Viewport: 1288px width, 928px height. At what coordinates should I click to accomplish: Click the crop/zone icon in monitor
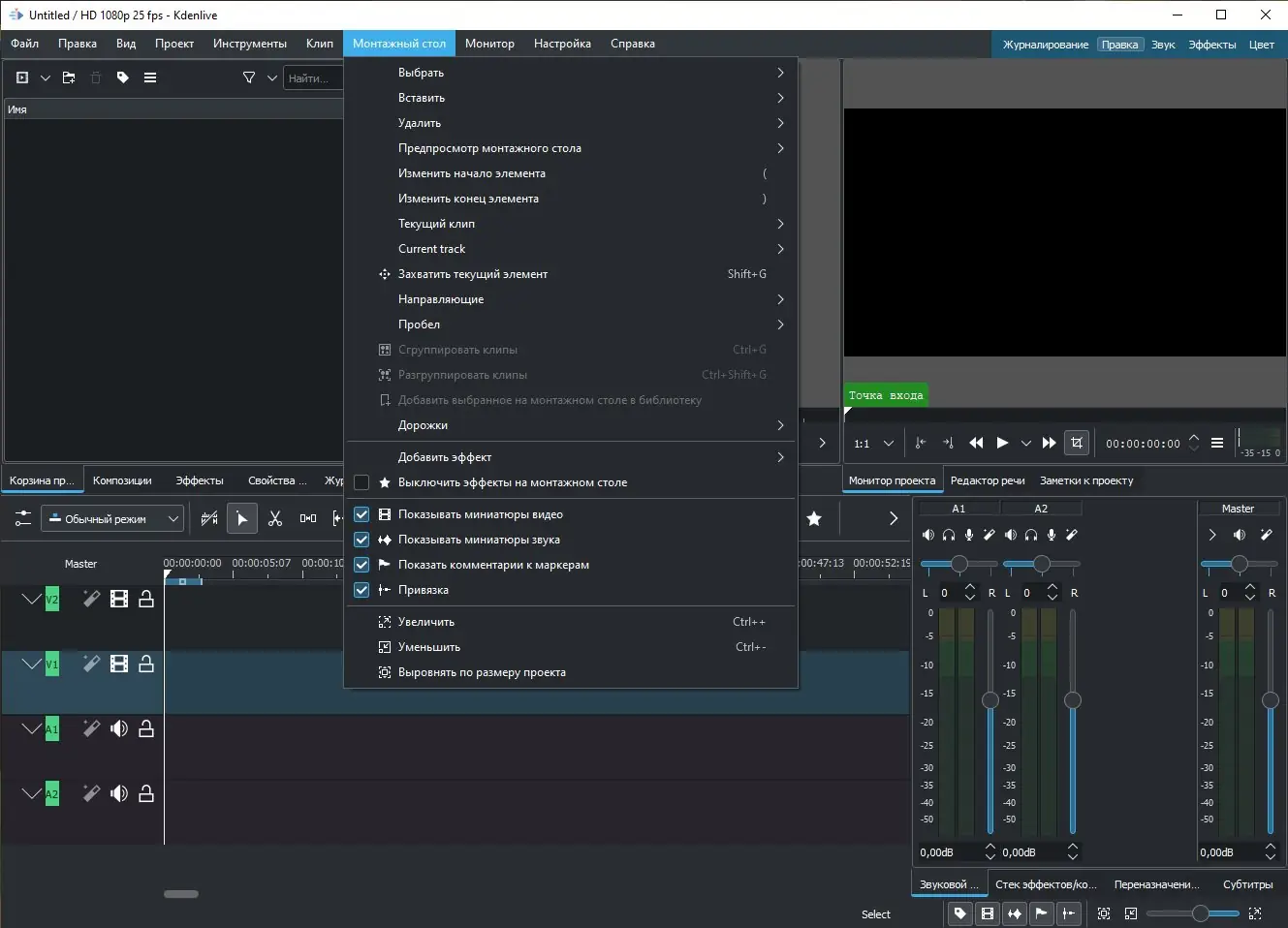click(x=1077, y=443)
